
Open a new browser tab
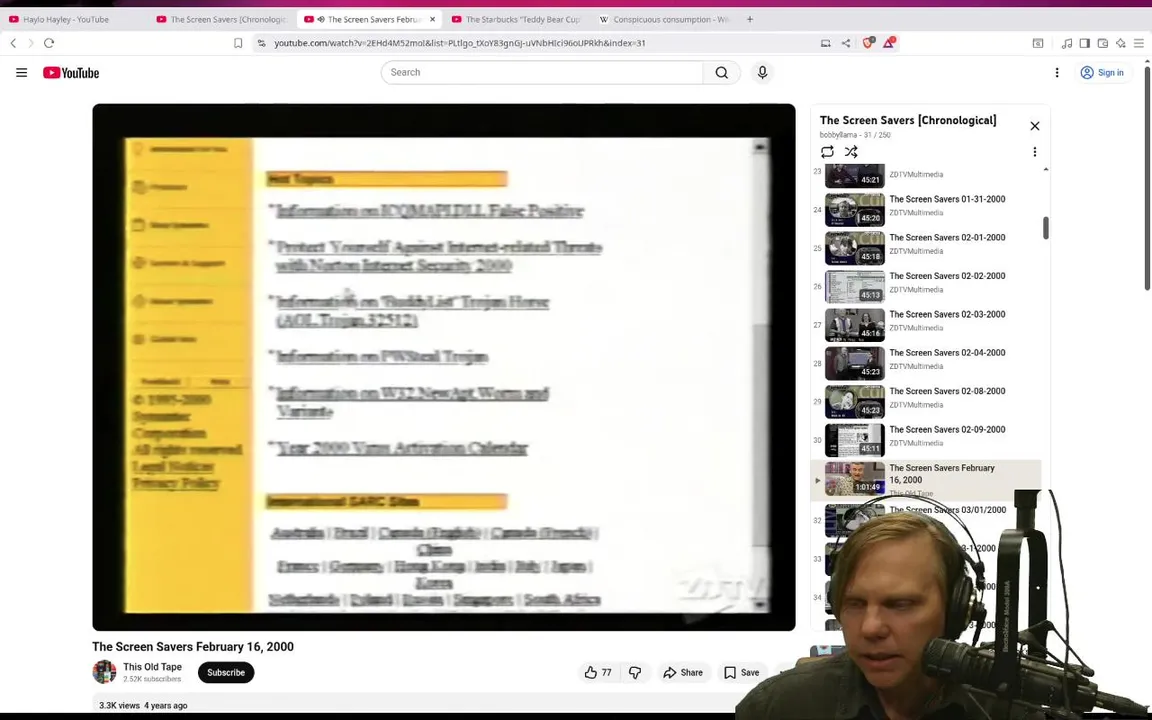tap(749, 19)
